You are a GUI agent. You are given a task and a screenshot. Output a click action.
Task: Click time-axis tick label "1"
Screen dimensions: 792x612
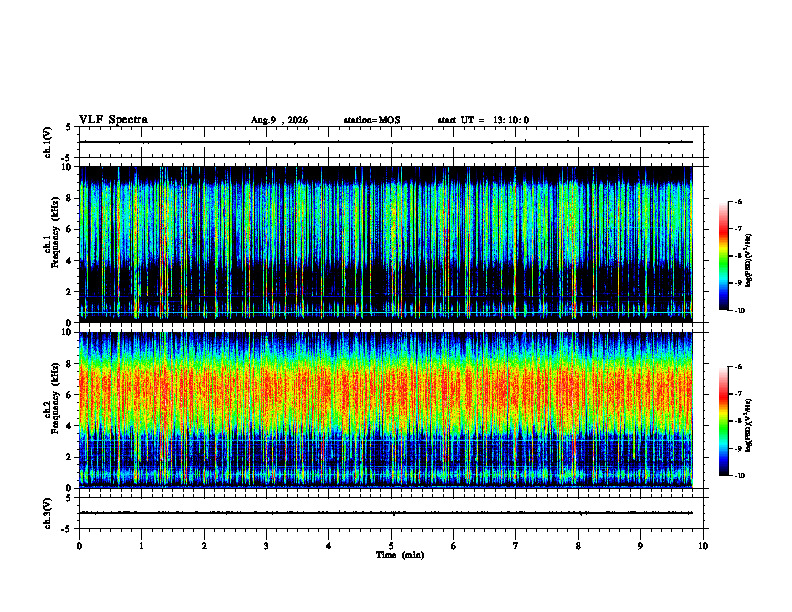141,546
